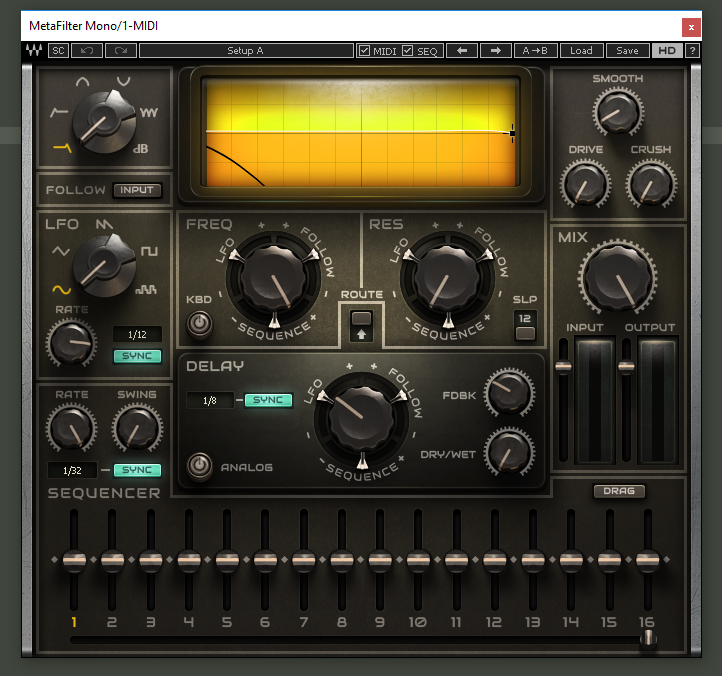
Task: Click the SMOOTH knob
Action: (618, 111)
